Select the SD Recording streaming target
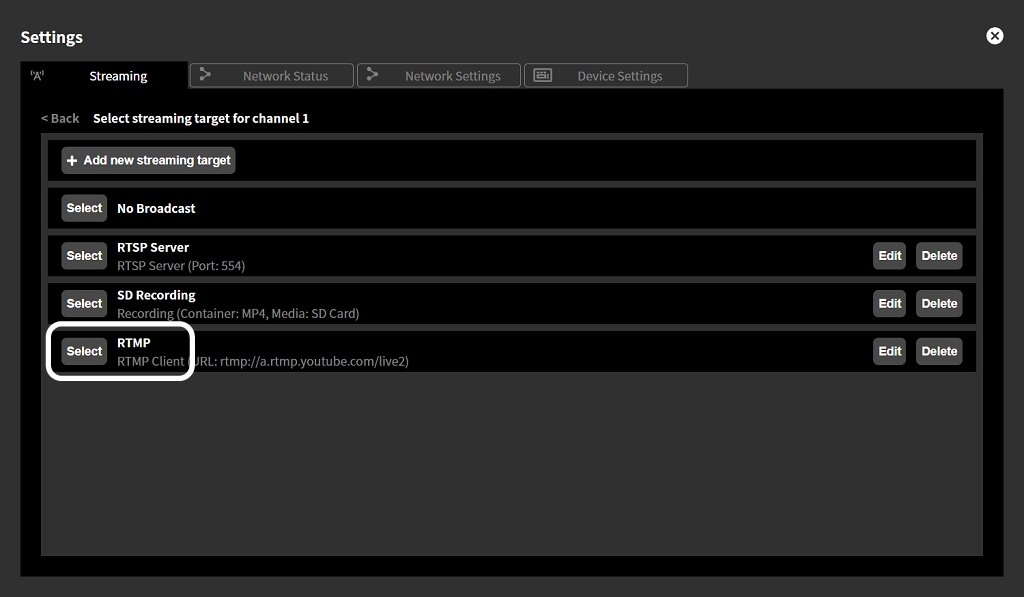 (84, 303)
